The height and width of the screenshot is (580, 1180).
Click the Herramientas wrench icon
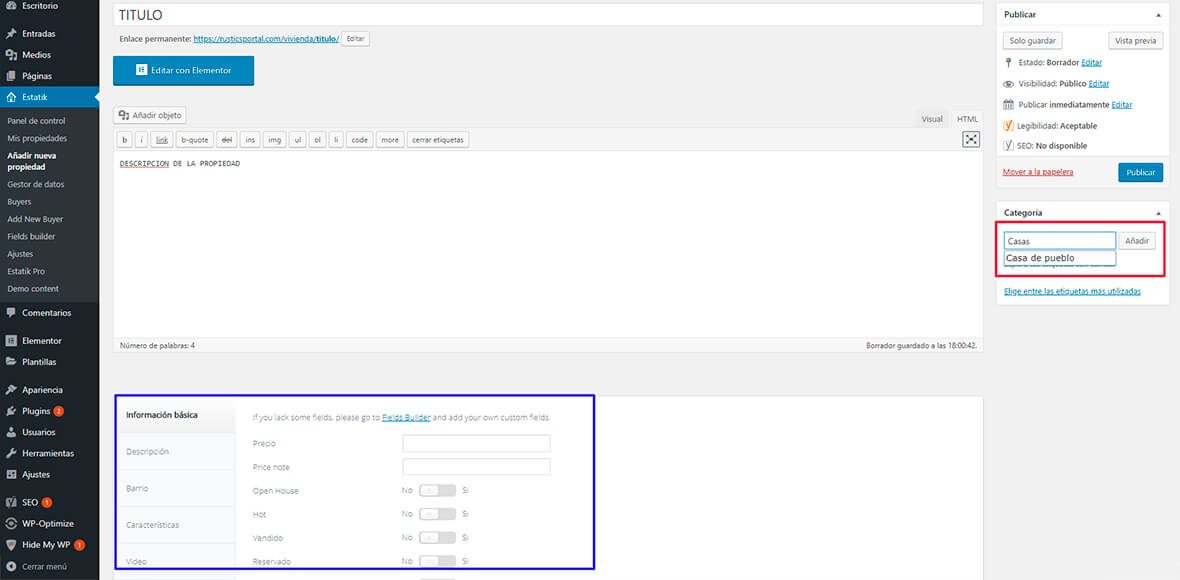[x=11, y=454]
